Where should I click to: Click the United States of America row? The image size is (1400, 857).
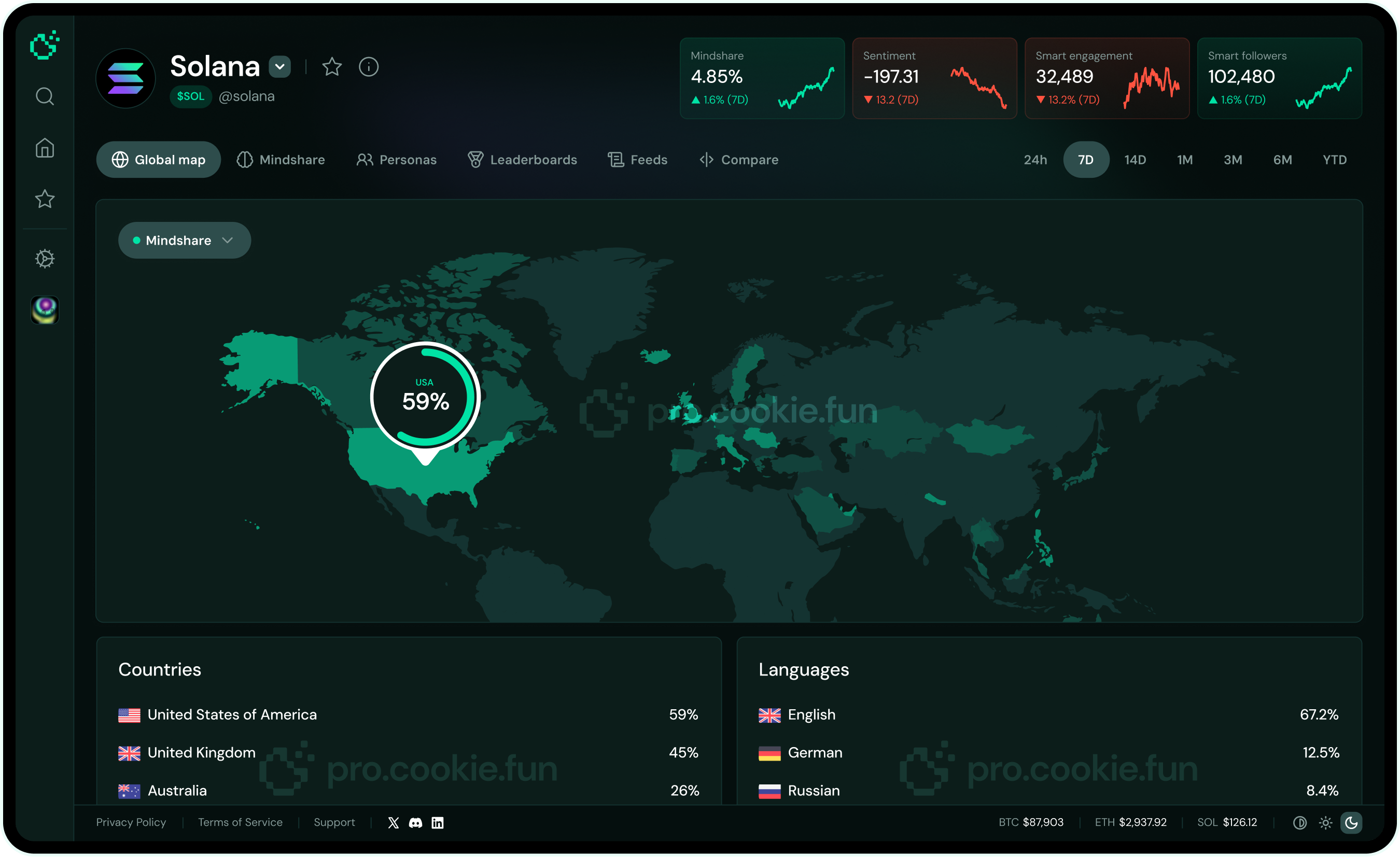click(x=408, y=714)
